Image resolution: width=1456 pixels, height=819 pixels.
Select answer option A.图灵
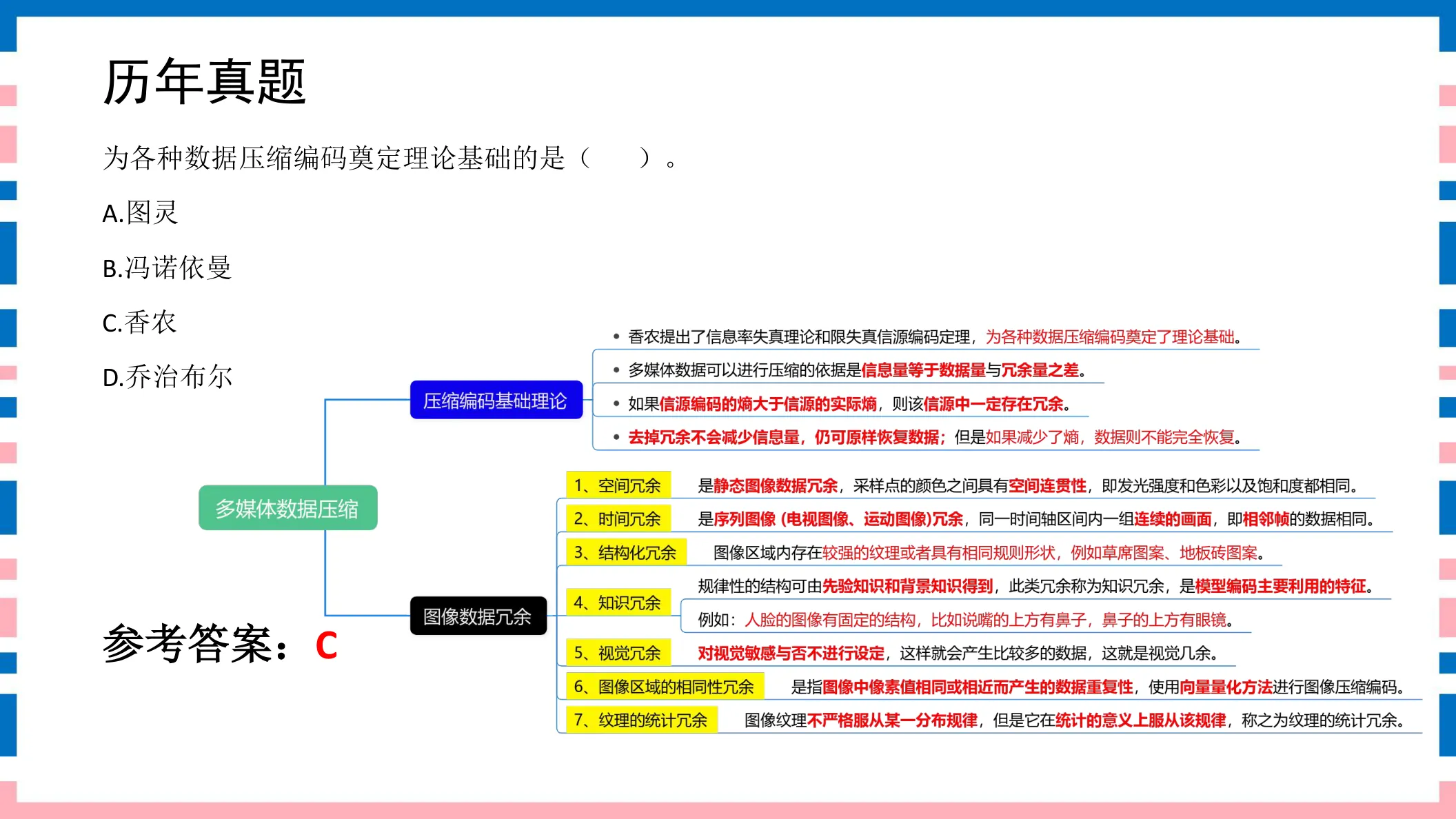point(140,212)
